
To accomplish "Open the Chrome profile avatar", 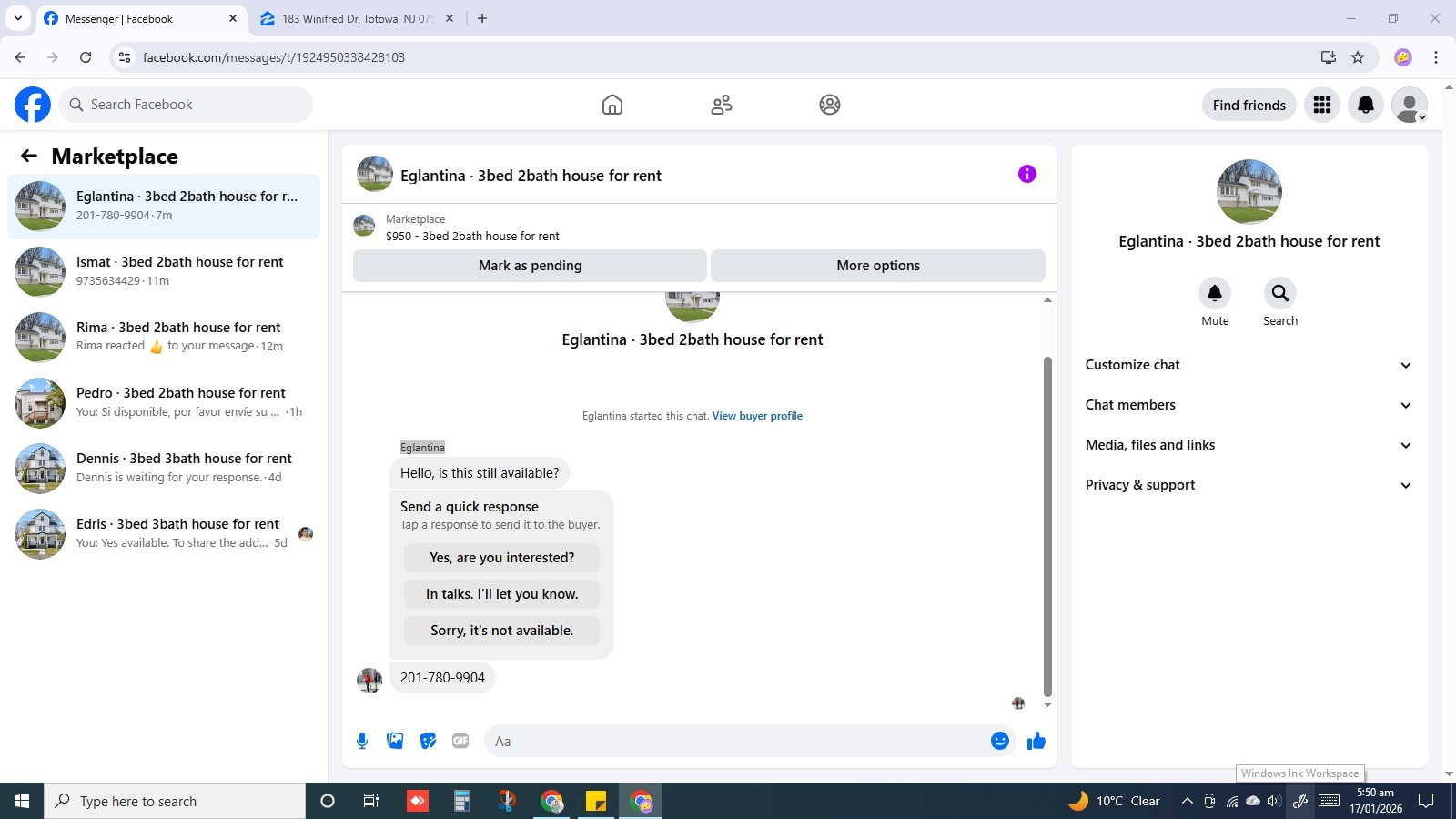I will [1403, 57].
